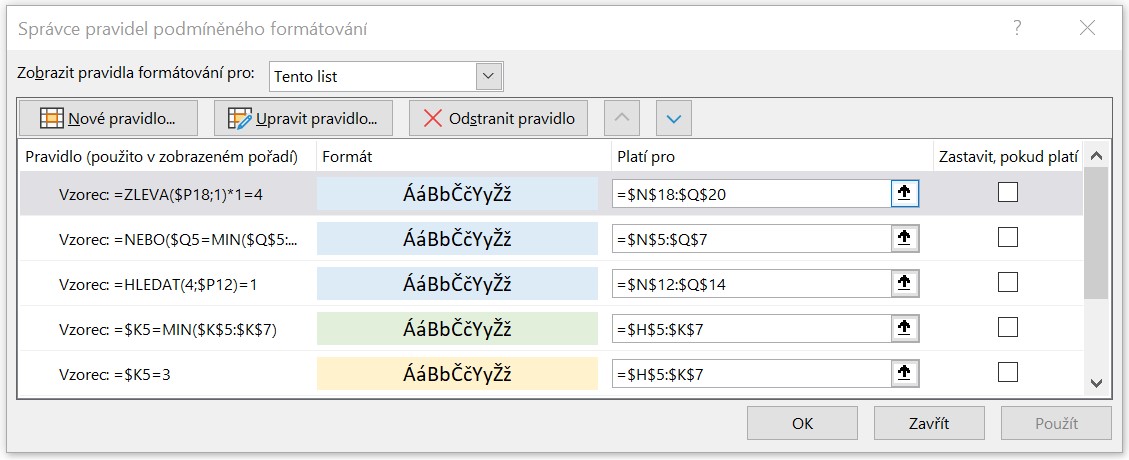Image resolution: width=1129 pixels, height=460 pixels.
Task: Click the collapse range icon for =$N$18:$Q$20
Action: point(905,194)
